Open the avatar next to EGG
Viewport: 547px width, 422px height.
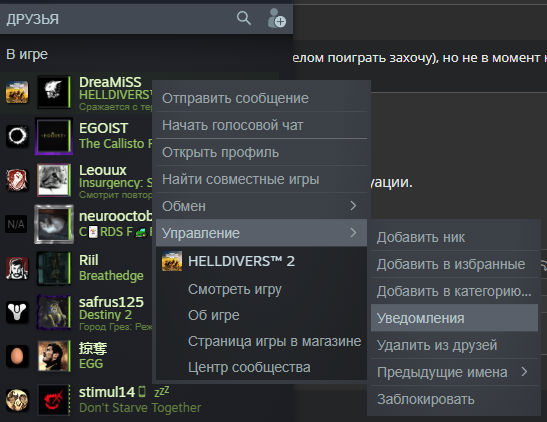(53, 356)
